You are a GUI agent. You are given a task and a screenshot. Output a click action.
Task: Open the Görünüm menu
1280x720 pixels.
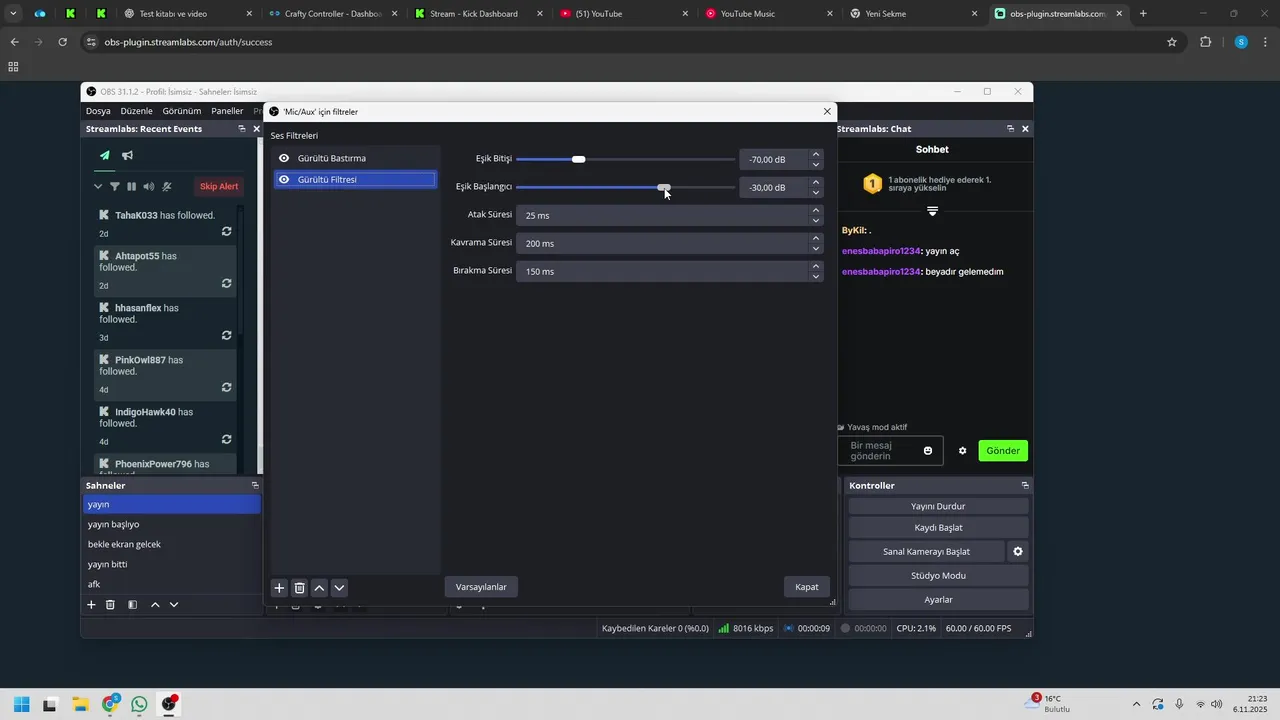click(x=182, y=111)
